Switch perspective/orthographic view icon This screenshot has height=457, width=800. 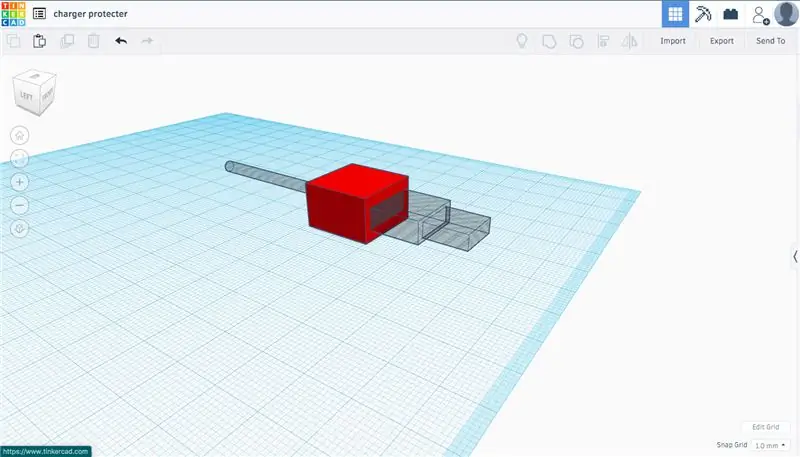[x=19, y=229]
